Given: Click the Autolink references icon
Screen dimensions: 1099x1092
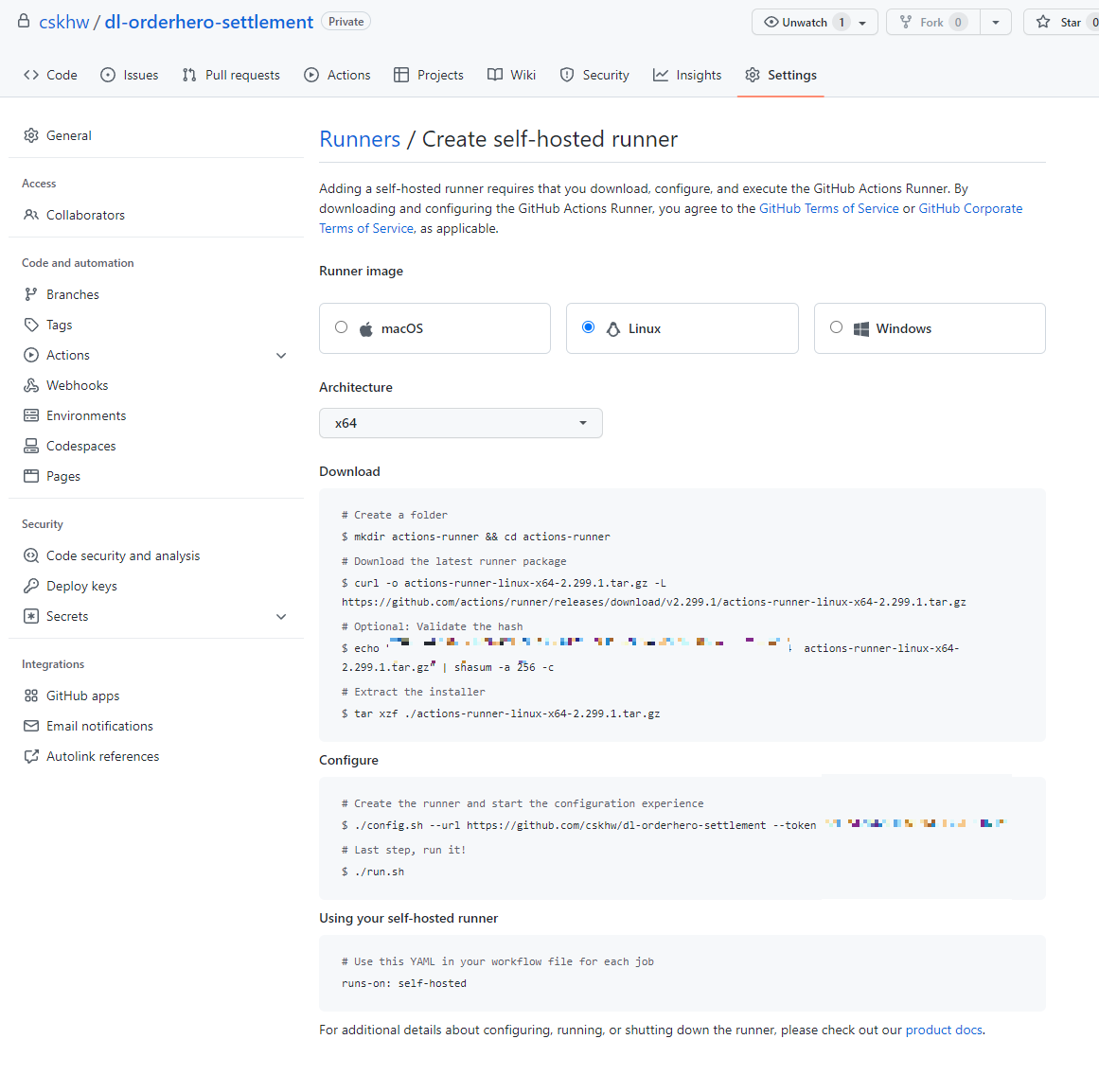Looking at the screenshot, I should tap(31, 756).
